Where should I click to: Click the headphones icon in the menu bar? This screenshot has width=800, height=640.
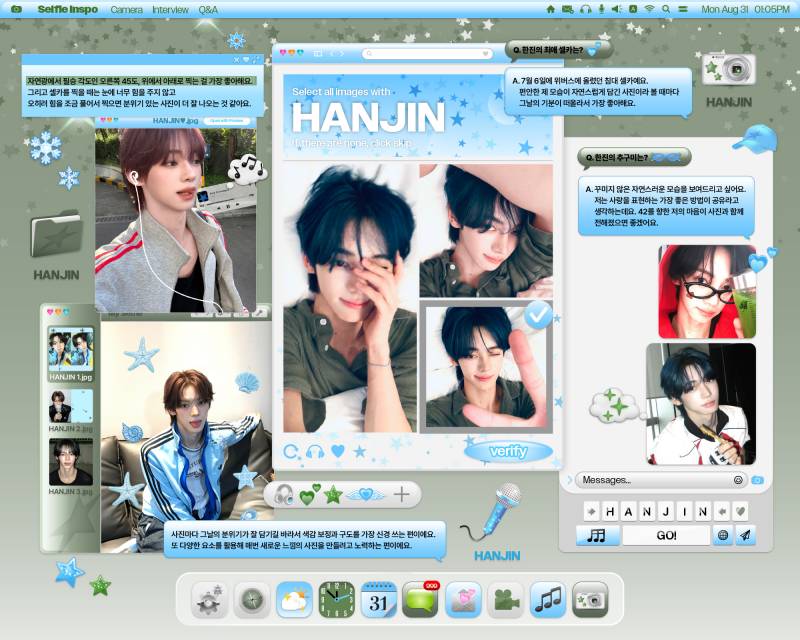pyautogui.click(x=585, y=9)
